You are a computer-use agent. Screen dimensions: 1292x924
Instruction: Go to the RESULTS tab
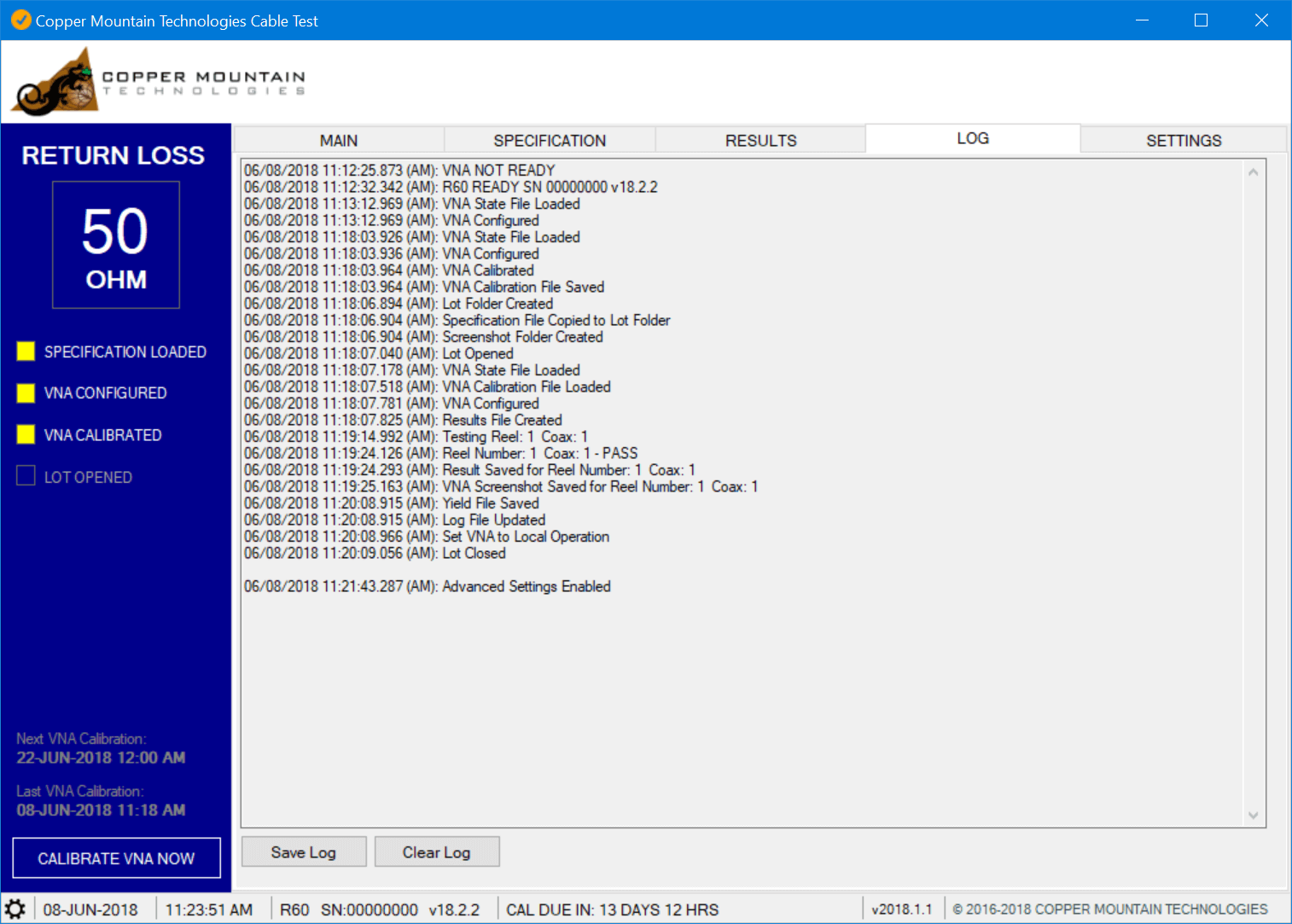point(761,140)
